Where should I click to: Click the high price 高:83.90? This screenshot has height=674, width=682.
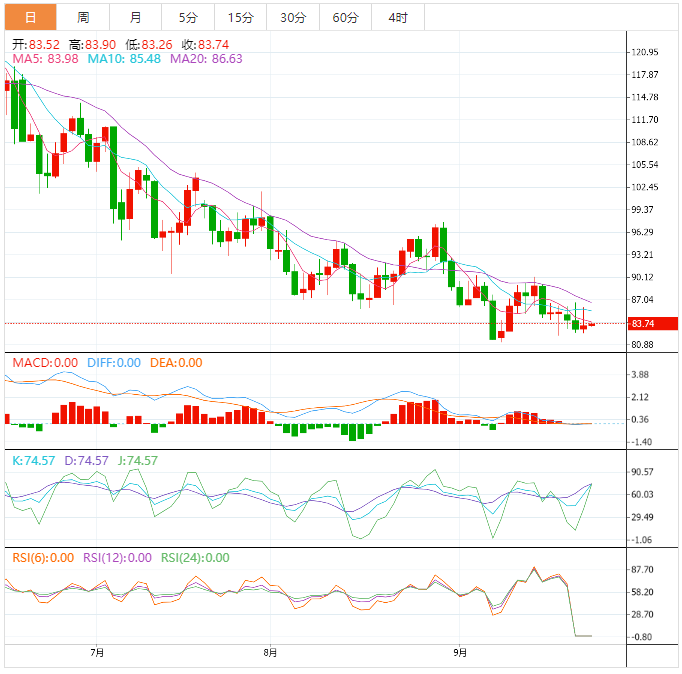(92, 44)
